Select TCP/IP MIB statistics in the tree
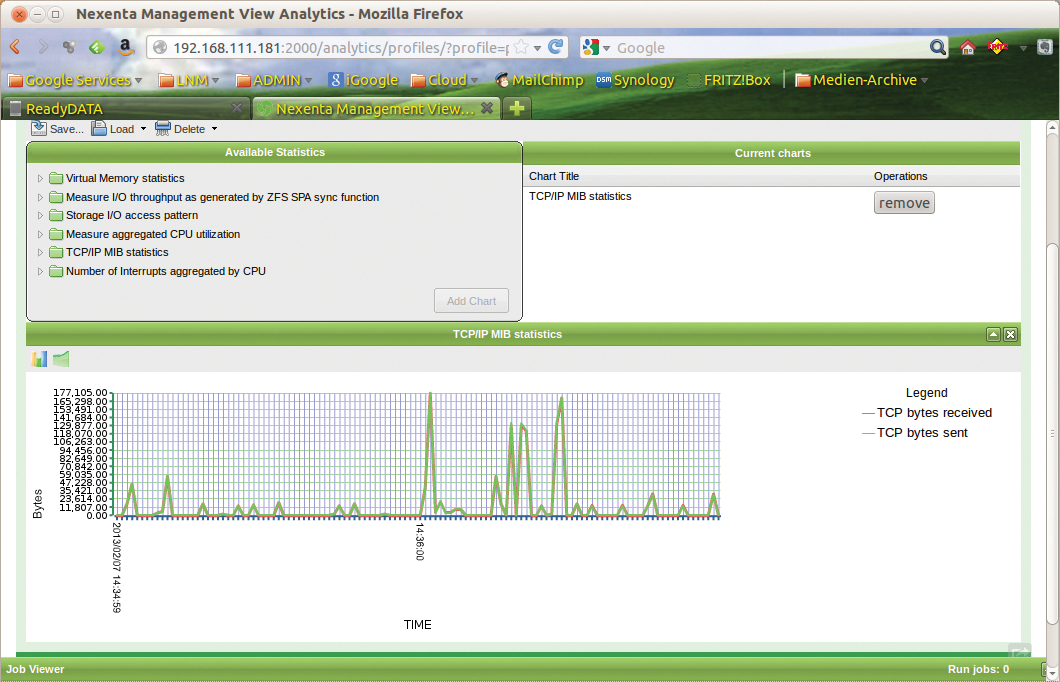The height and width of the screenshot is (682, 1060). pos(117,252)
